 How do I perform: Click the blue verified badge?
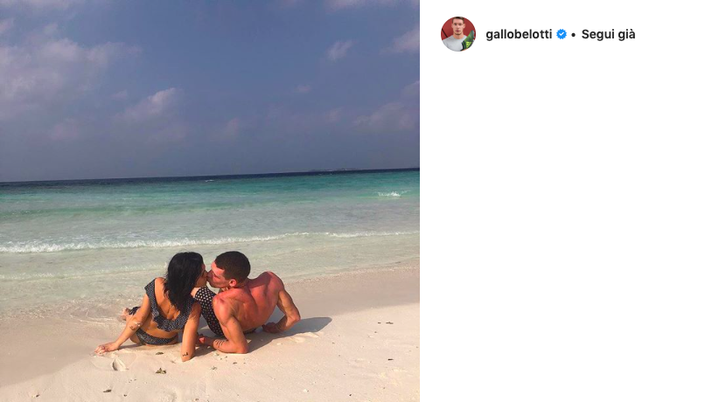click(x=561, y=34)
